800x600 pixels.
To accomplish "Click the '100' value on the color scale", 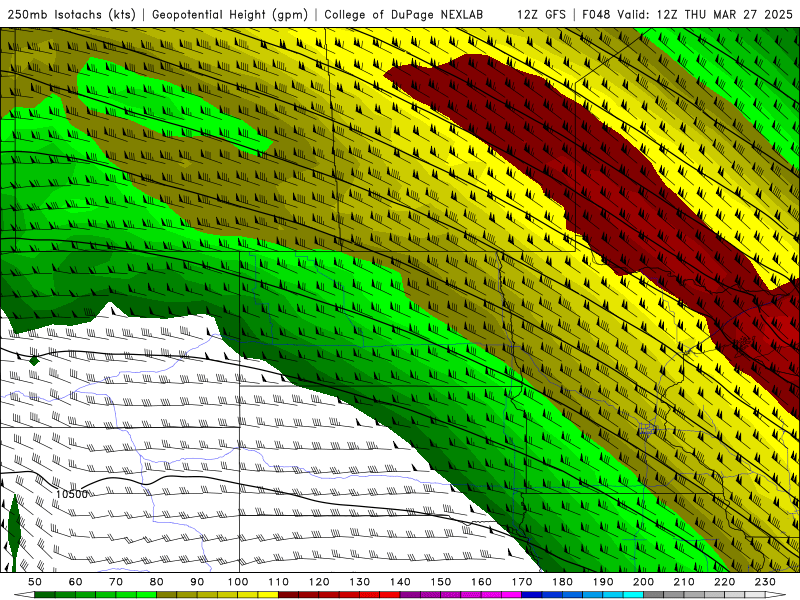I will (x=238, y=582).
